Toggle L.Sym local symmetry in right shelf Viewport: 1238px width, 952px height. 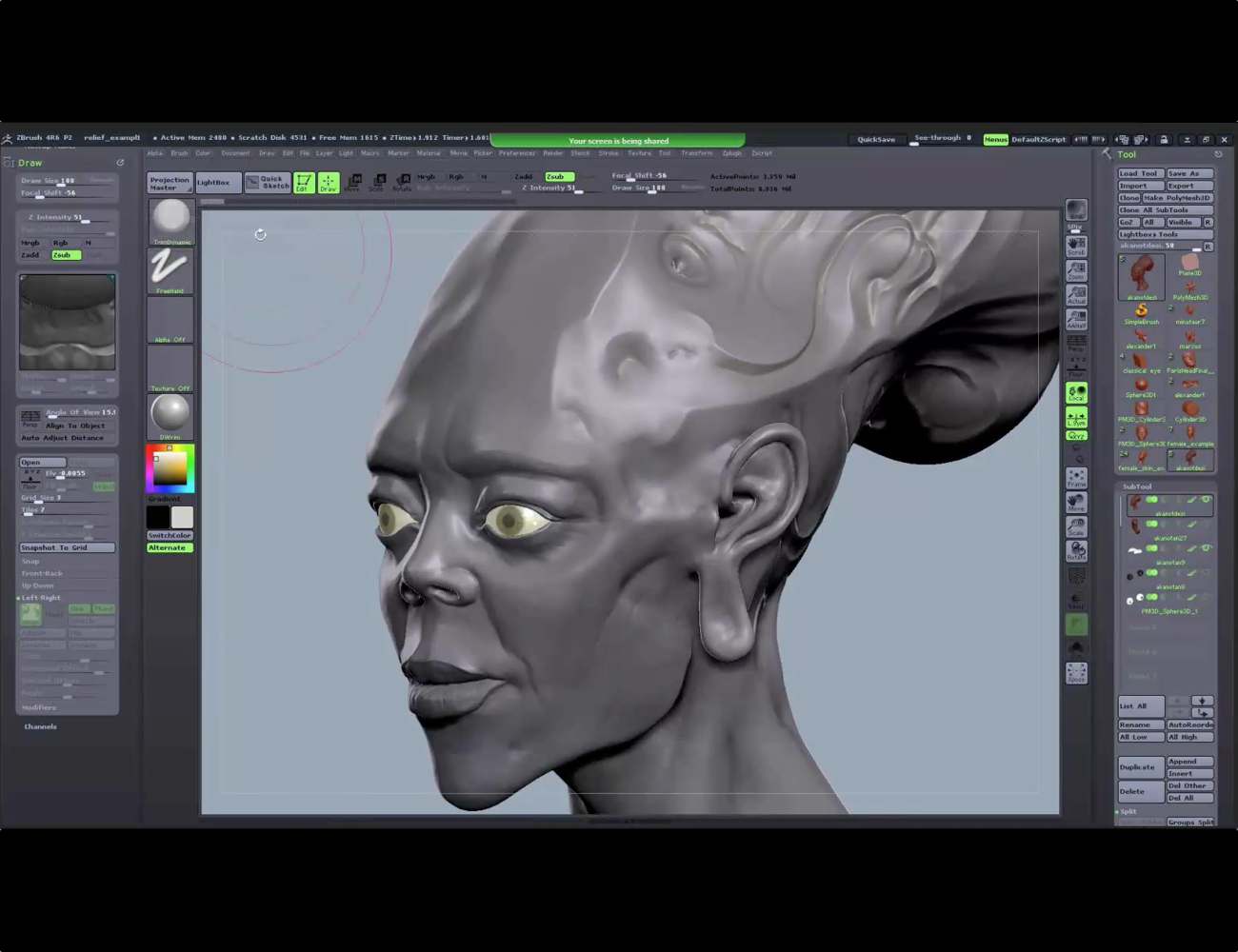click(x=1076, y=417)
